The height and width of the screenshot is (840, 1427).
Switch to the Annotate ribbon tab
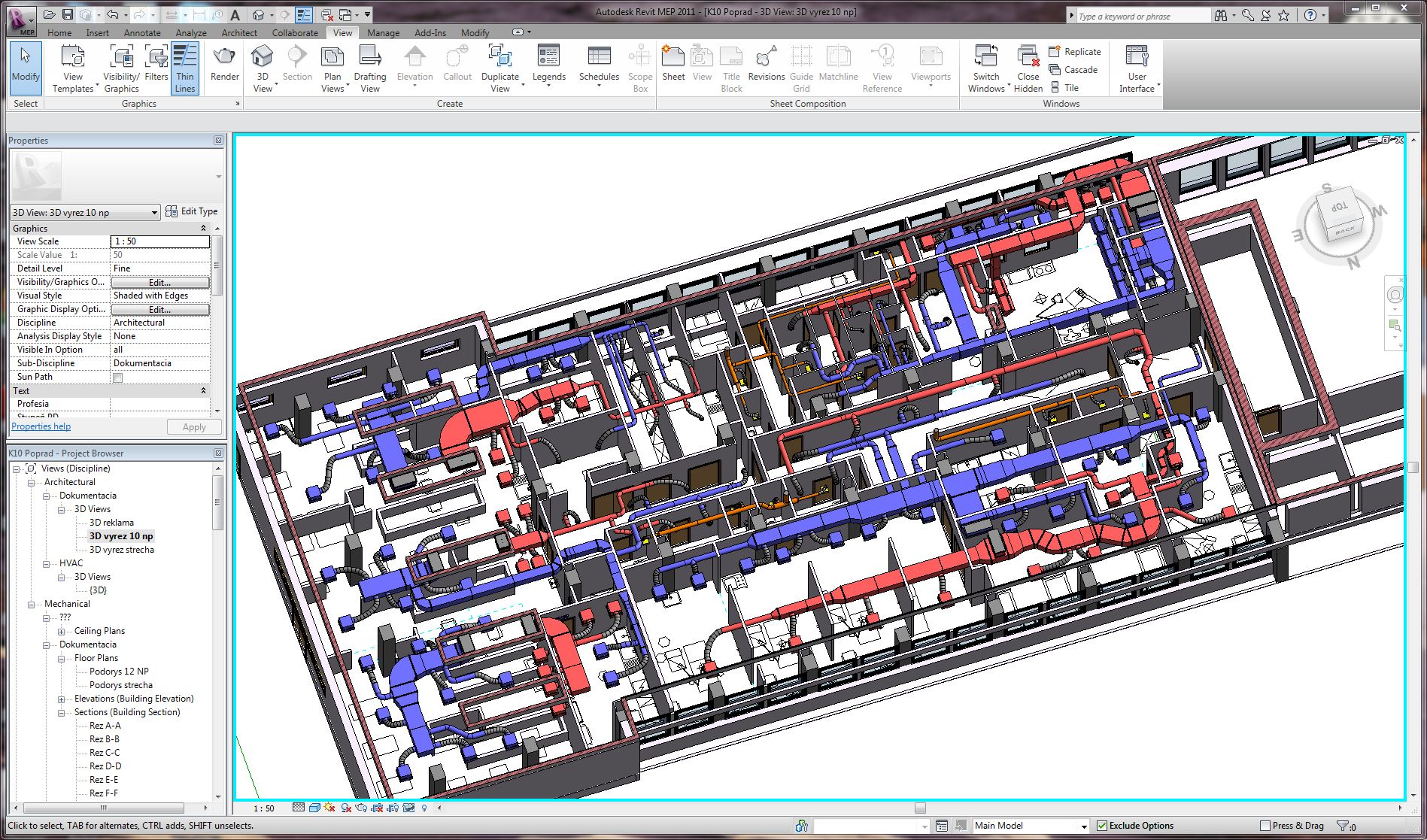tap(142, 33)
